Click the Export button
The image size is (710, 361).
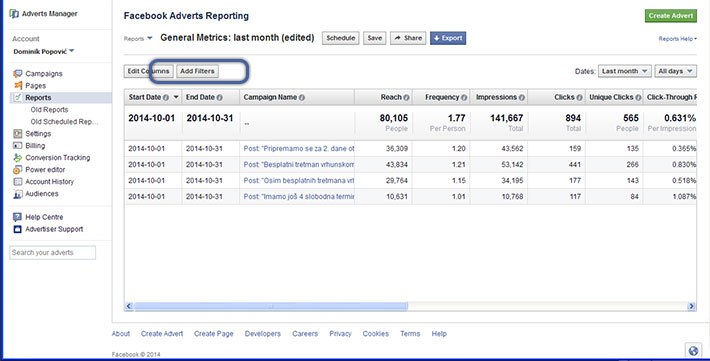click(x=448, y=38)
